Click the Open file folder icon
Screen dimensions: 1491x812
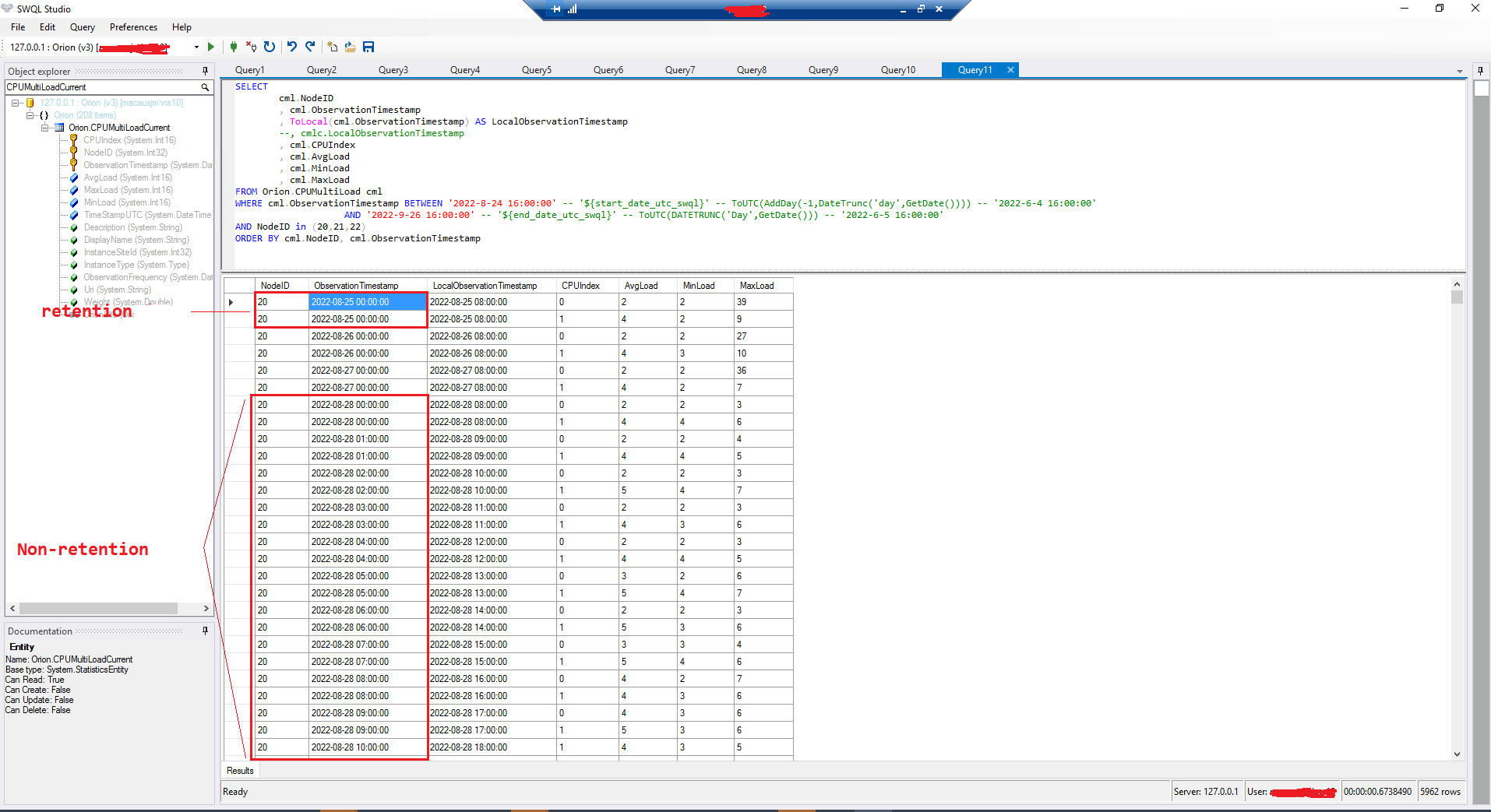click(351, 47)
